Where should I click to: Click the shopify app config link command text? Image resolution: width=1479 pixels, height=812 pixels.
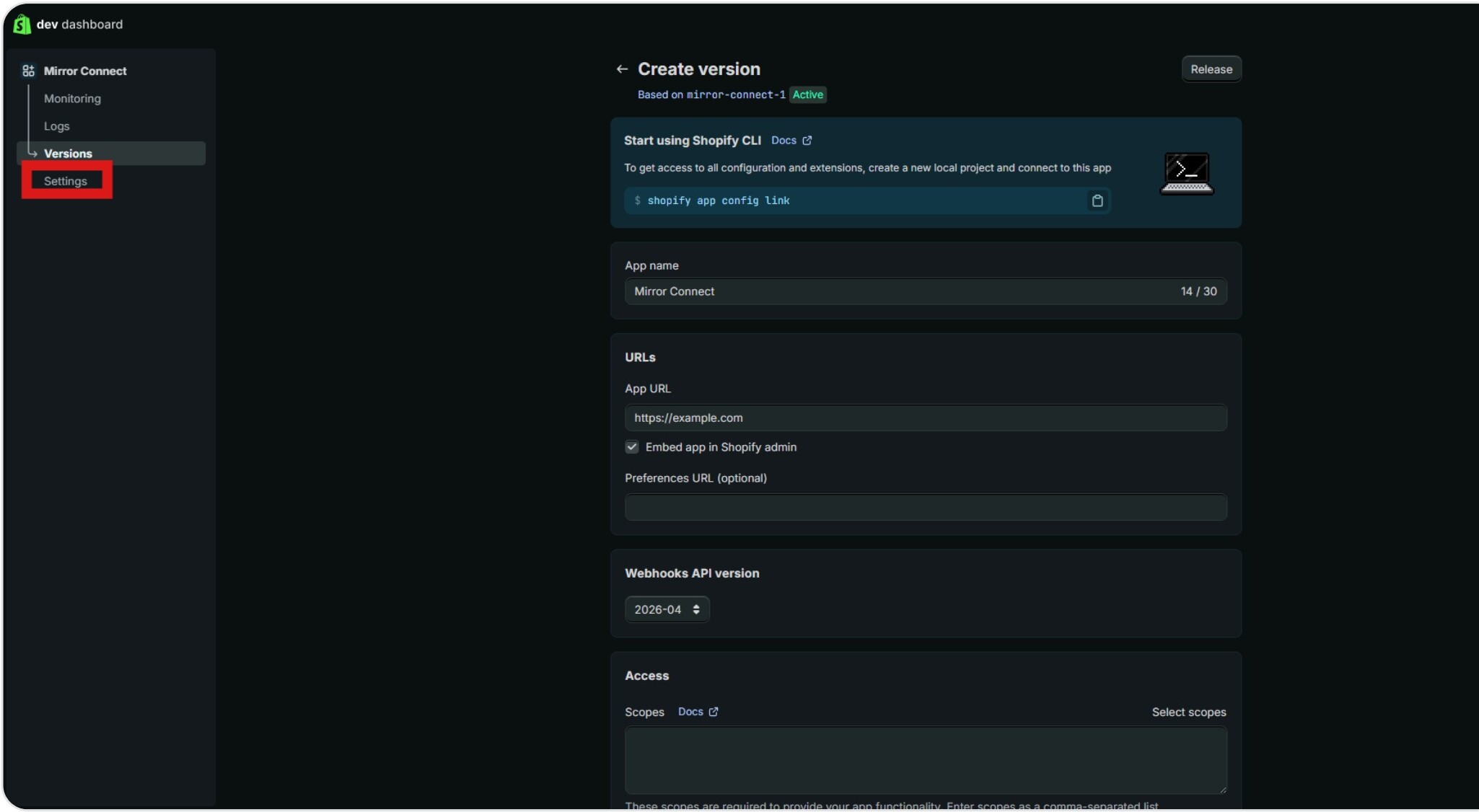point(718,200)
